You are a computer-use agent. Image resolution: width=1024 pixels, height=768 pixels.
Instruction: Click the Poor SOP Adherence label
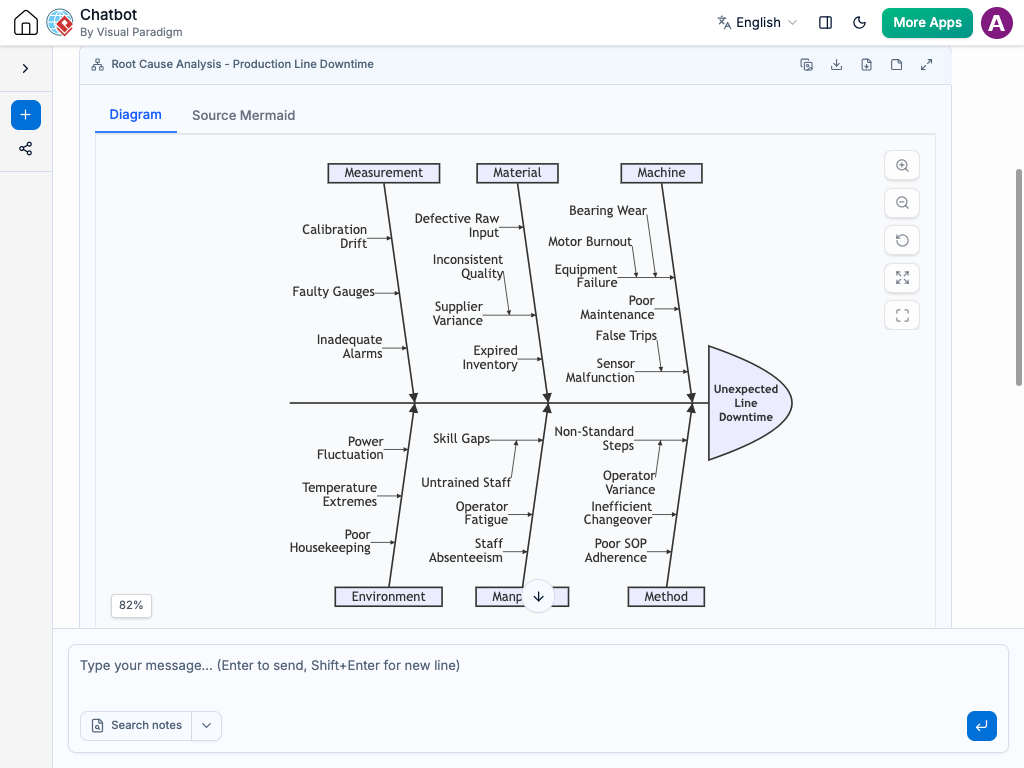click(x=616, y=551)
